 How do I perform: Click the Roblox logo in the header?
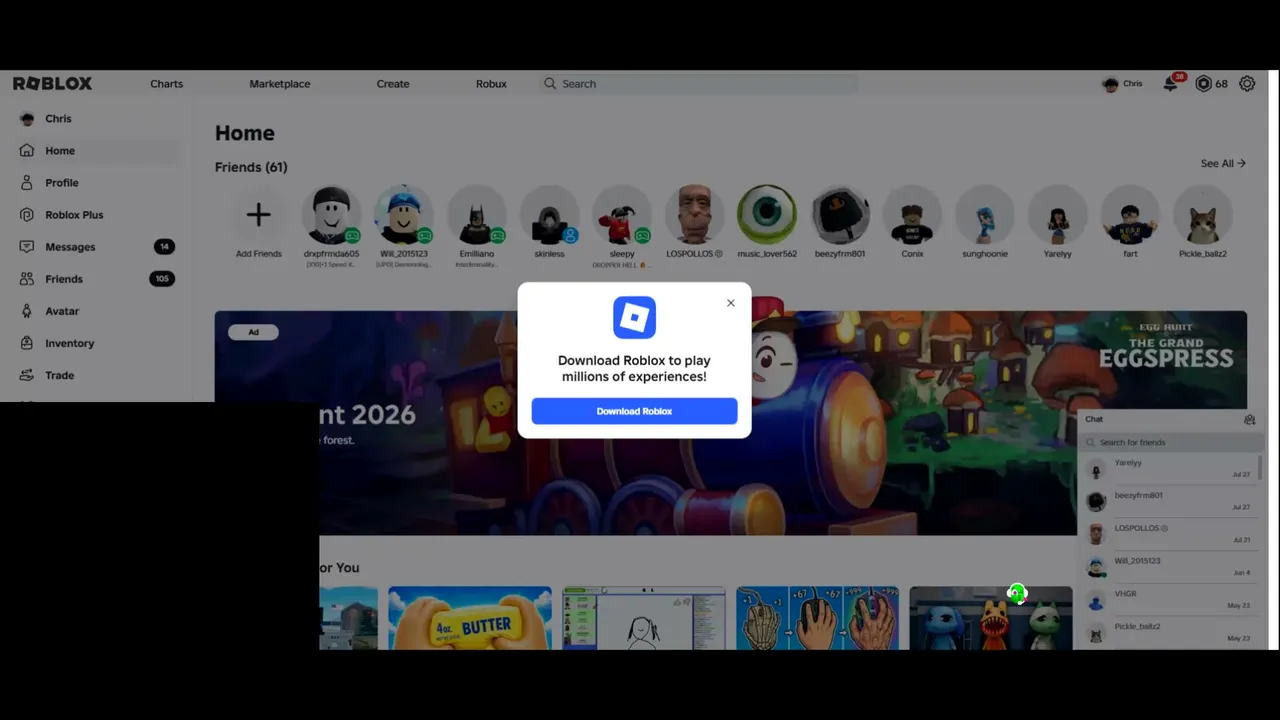coord(53,84)
